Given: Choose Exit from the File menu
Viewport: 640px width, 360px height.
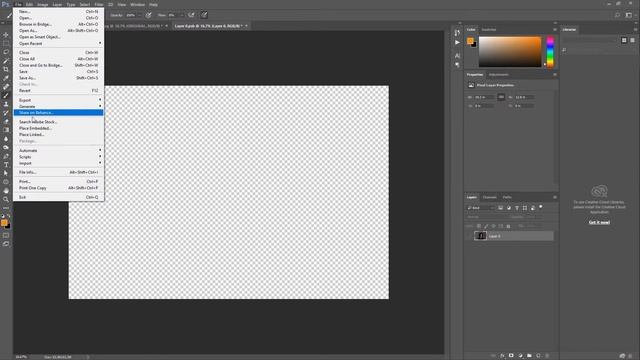Looking at the screenshot, I should (x=58, y=197).
